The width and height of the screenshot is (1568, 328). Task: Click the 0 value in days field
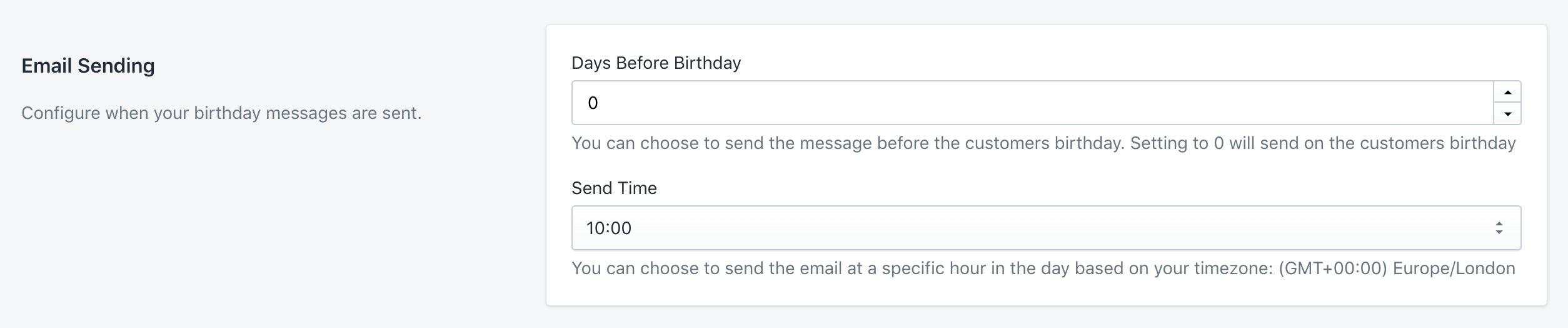[x=593, y=103]
